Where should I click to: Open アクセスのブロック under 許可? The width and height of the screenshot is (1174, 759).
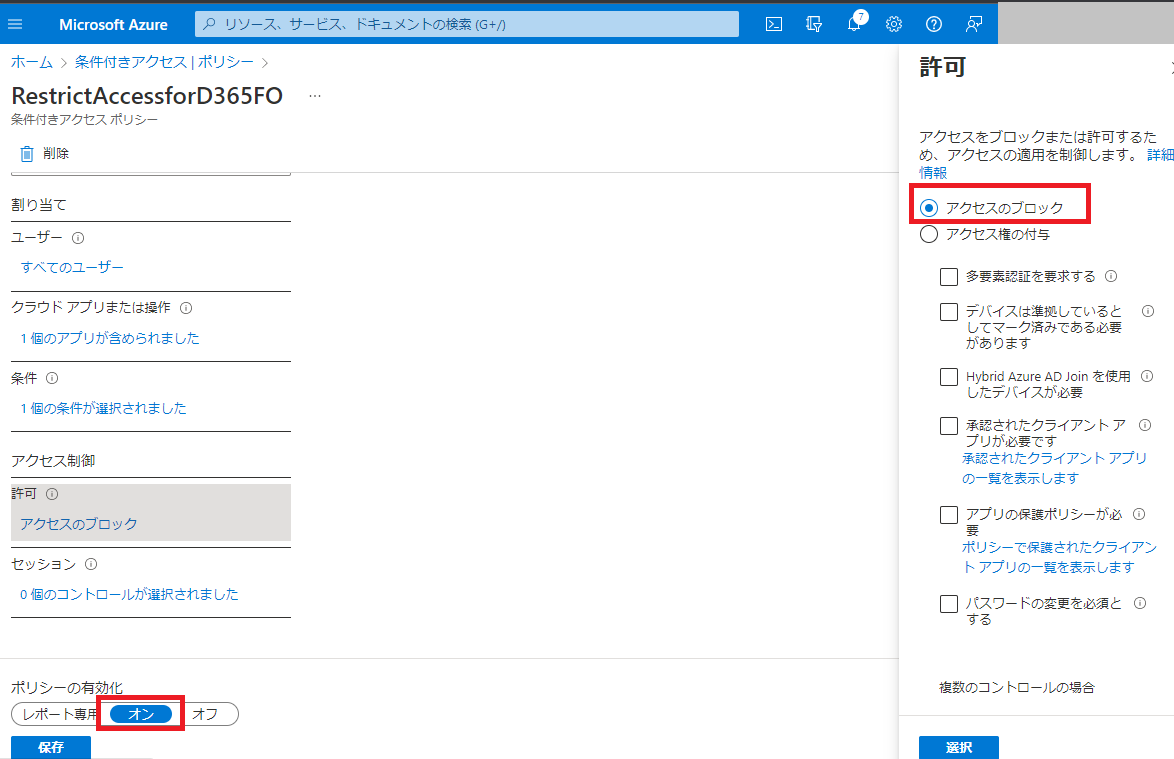click(x=79, y=524)
